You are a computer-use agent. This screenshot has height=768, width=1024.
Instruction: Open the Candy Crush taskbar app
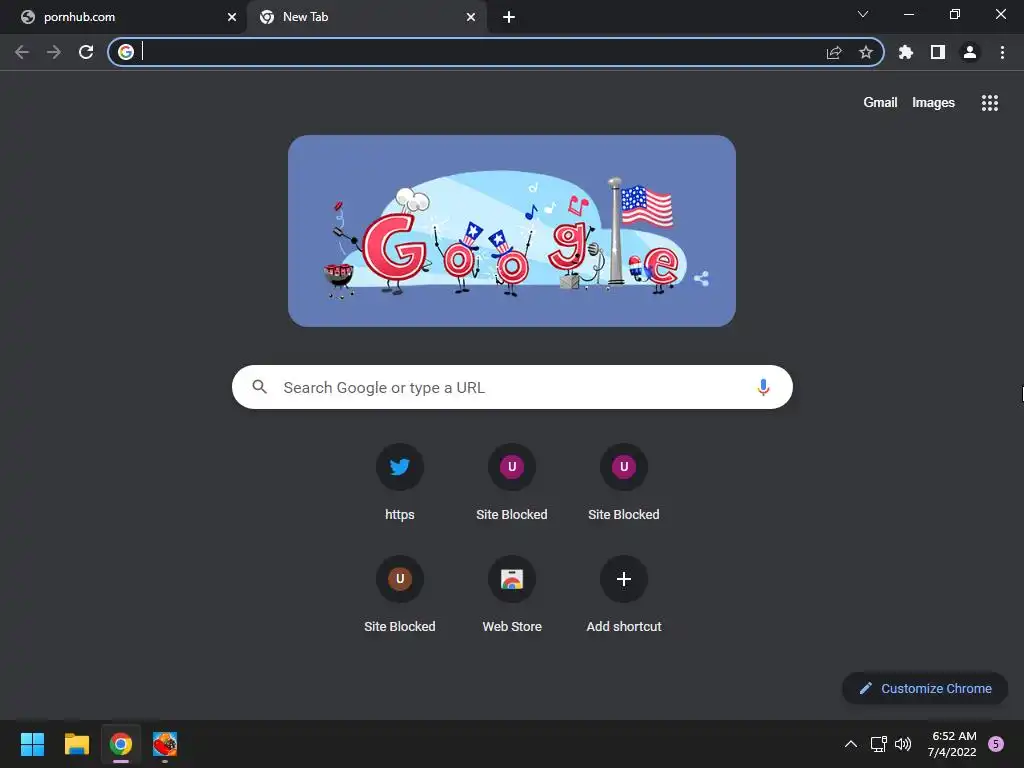click(x=165, y=744)
